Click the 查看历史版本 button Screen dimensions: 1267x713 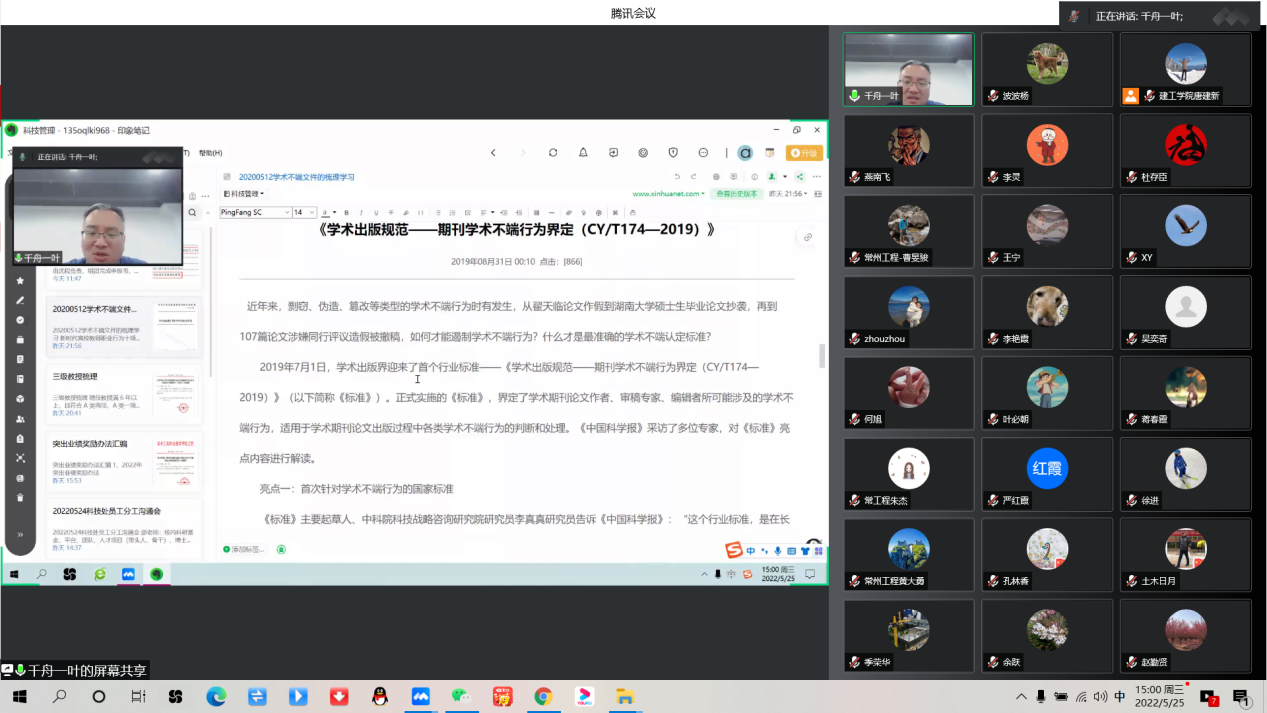(x=736, y=194)
